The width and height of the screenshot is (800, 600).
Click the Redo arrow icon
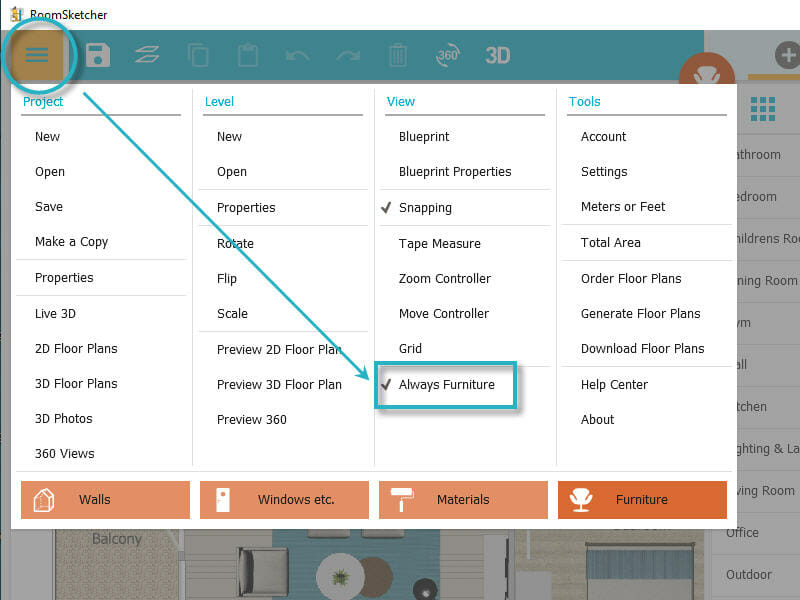pos(348,55)
